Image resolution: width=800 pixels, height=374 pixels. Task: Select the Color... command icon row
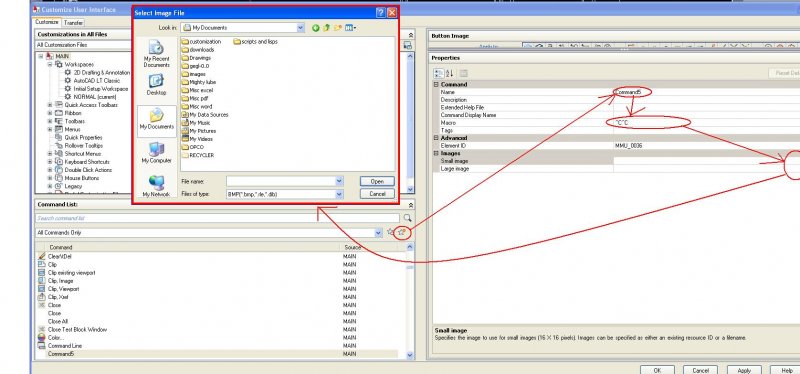click(42, 338)
